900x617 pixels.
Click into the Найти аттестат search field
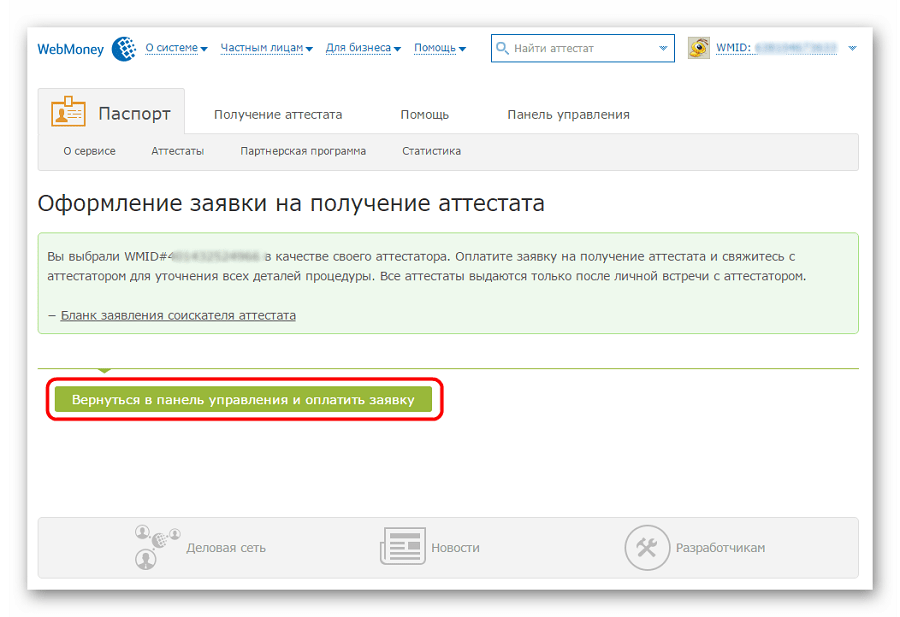point(580,48)
